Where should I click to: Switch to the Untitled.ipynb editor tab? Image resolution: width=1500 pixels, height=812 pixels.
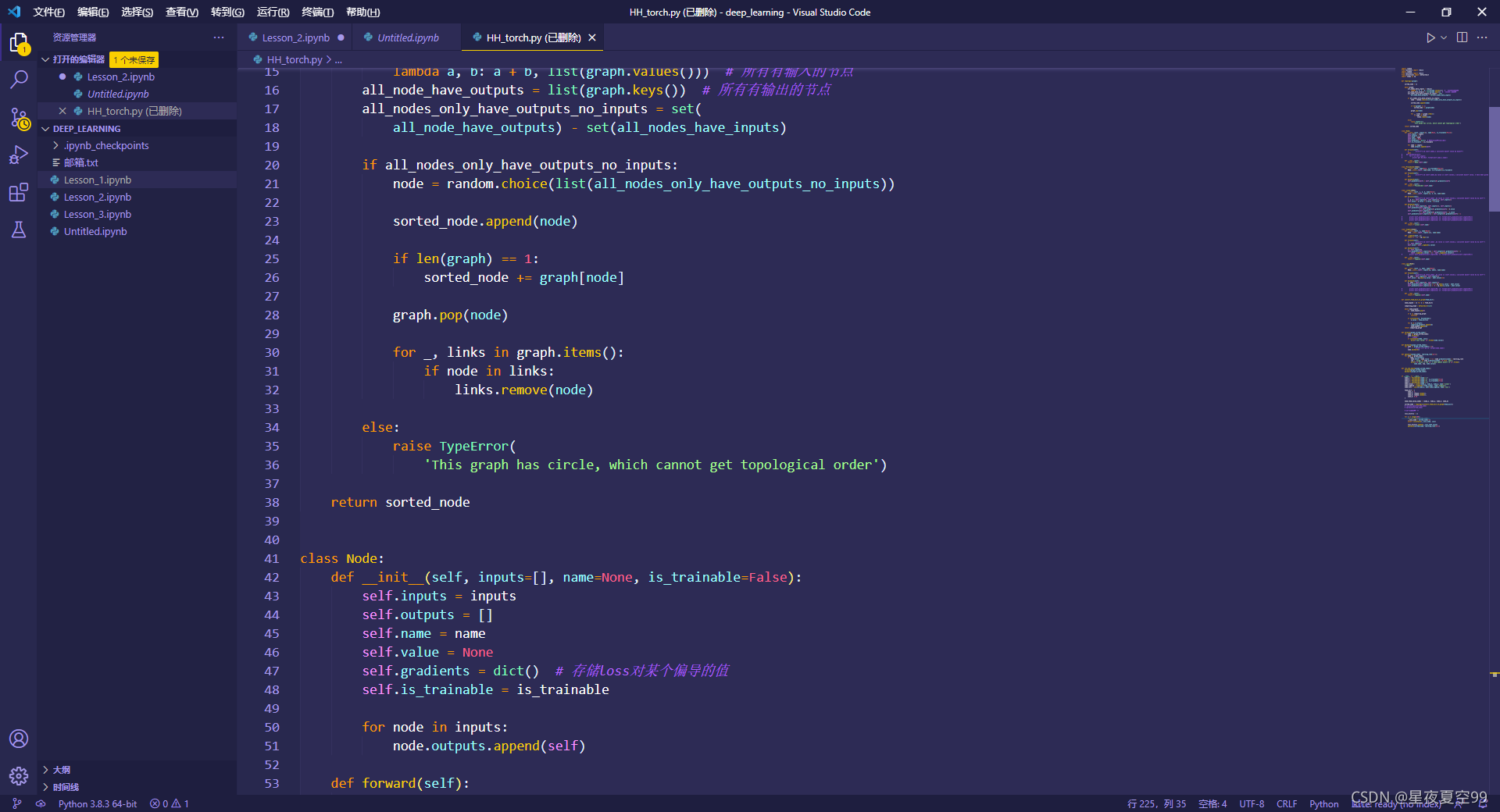click(407, 37)
